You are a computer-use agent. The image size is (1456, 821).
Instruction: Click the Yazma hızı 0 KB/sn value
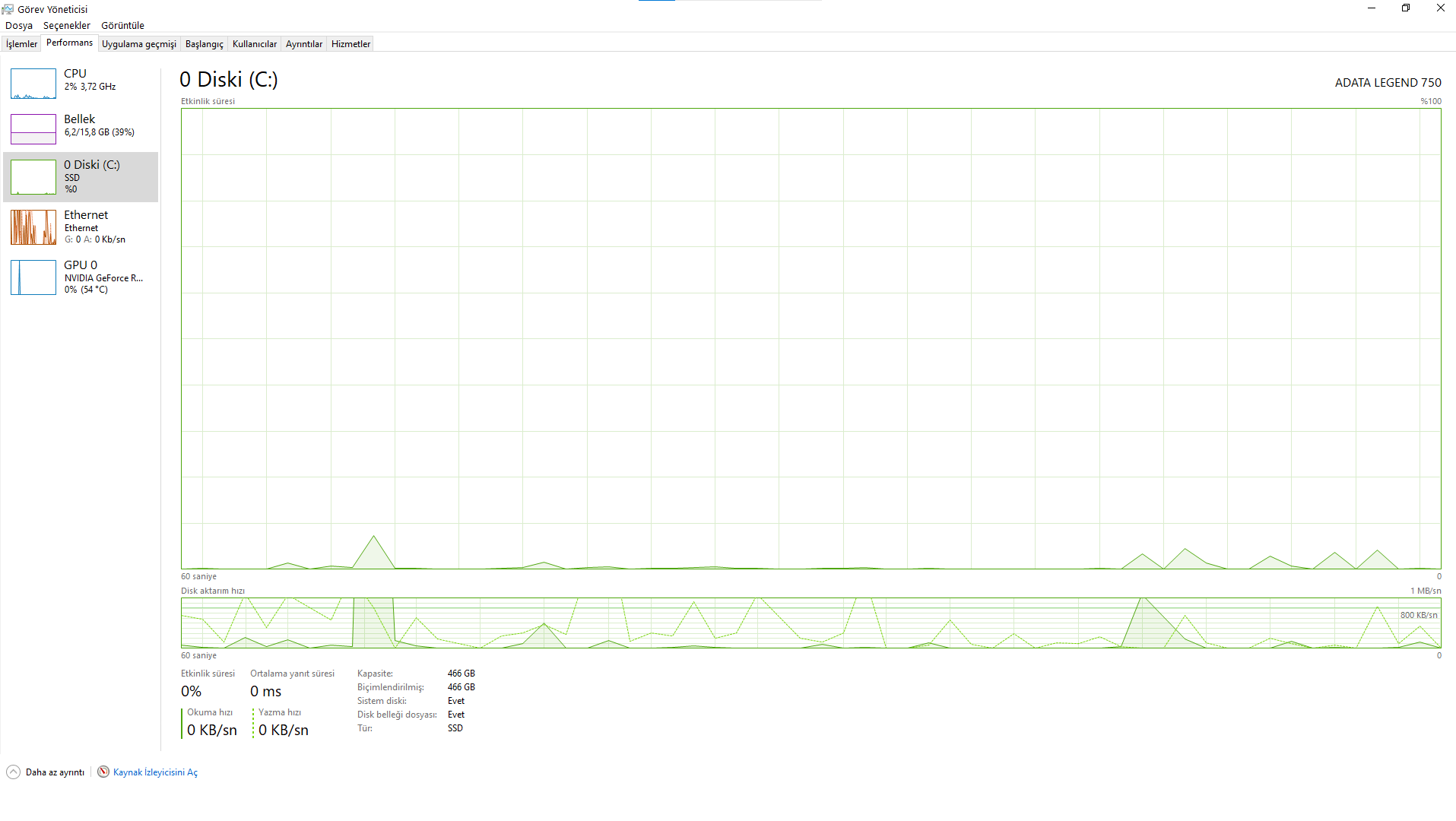click(284, 731)
